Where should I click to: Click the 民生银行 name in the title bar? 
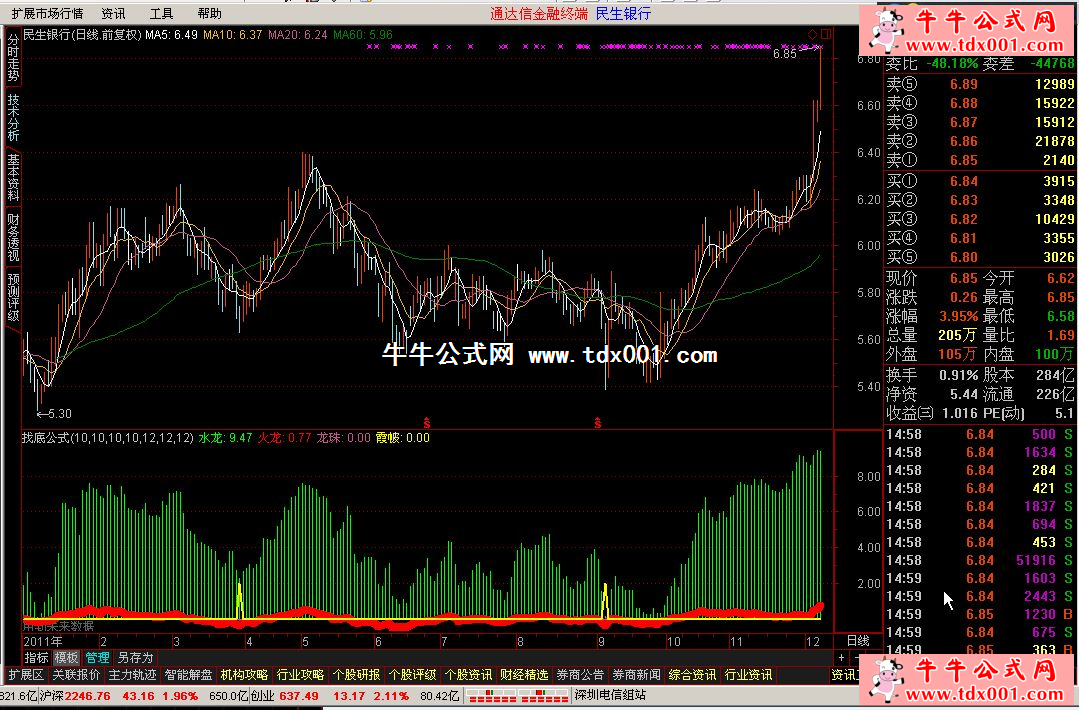(x=623, y=13)
